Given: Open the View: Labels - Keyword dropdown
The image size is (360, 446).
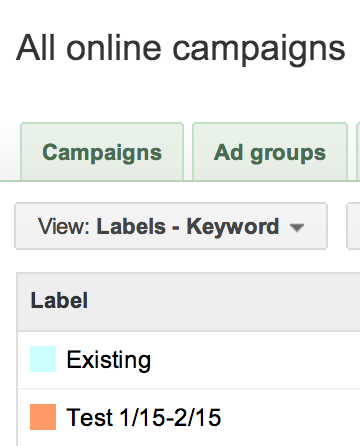Looking at the screenshot, I should [171, 226].
